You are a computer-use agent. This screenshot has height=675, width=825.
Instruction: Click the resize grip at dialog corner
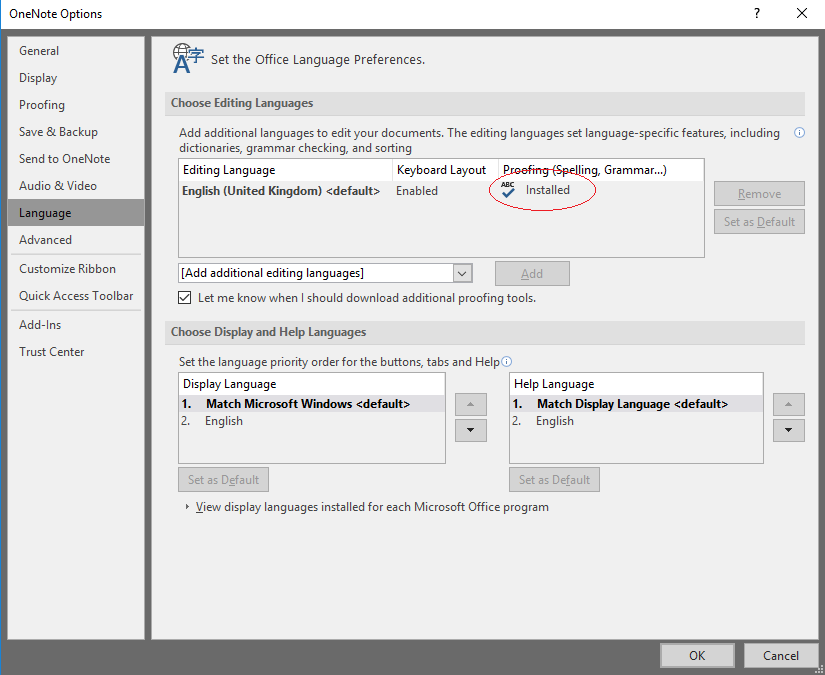[818, 669]
